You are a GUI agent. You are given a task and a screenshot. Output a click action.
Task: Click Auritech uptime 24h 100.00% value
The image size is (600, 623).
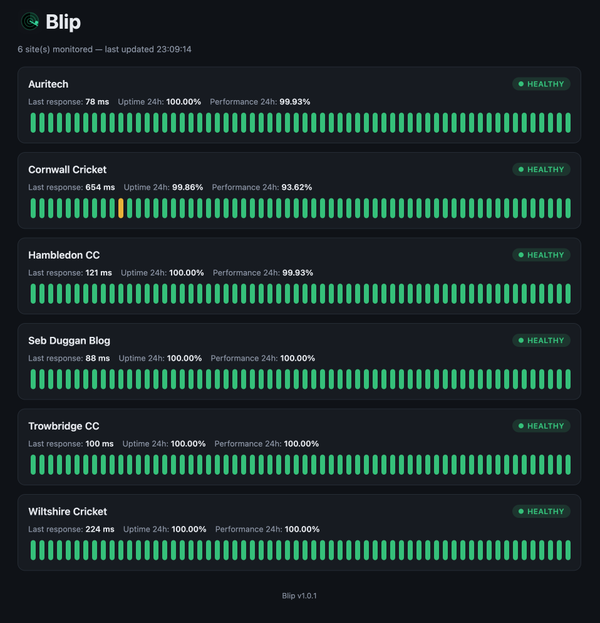[184, 102]
